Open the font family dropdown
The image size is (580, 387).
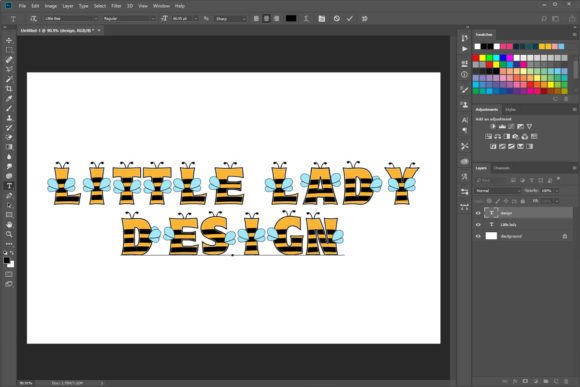click(x=71, y=18)
